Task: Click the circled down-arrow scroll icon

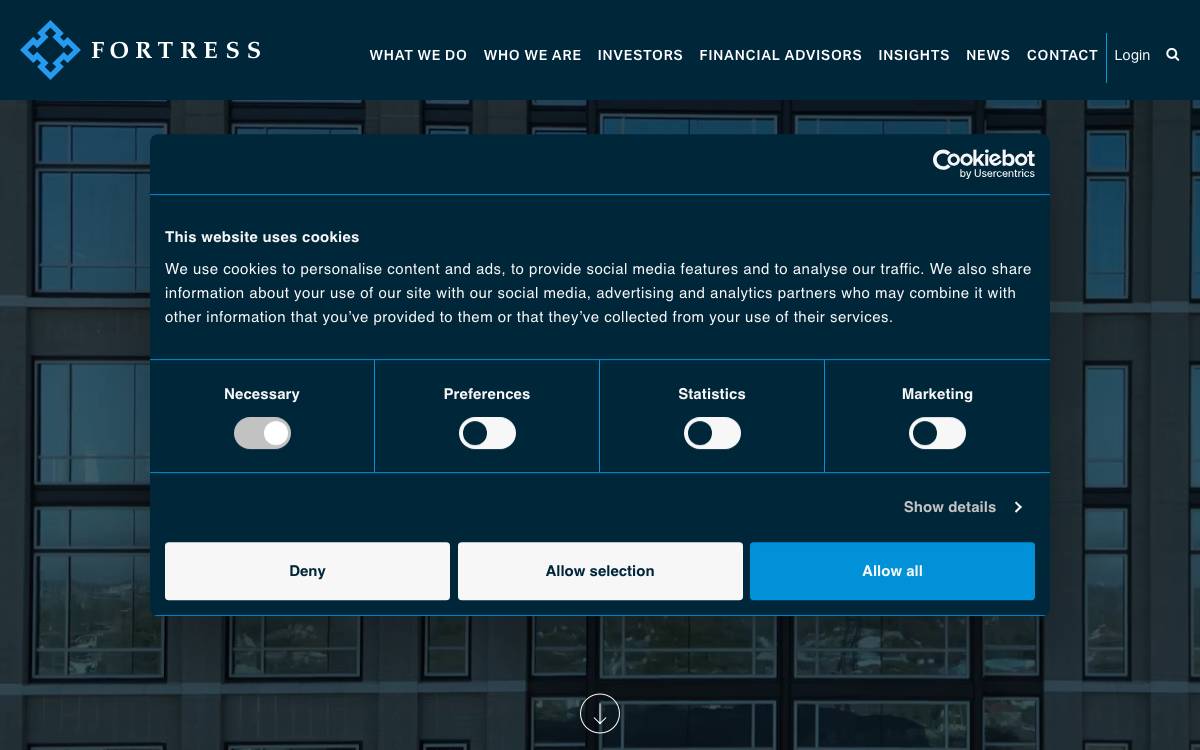Action: click(x=600, y=713)
